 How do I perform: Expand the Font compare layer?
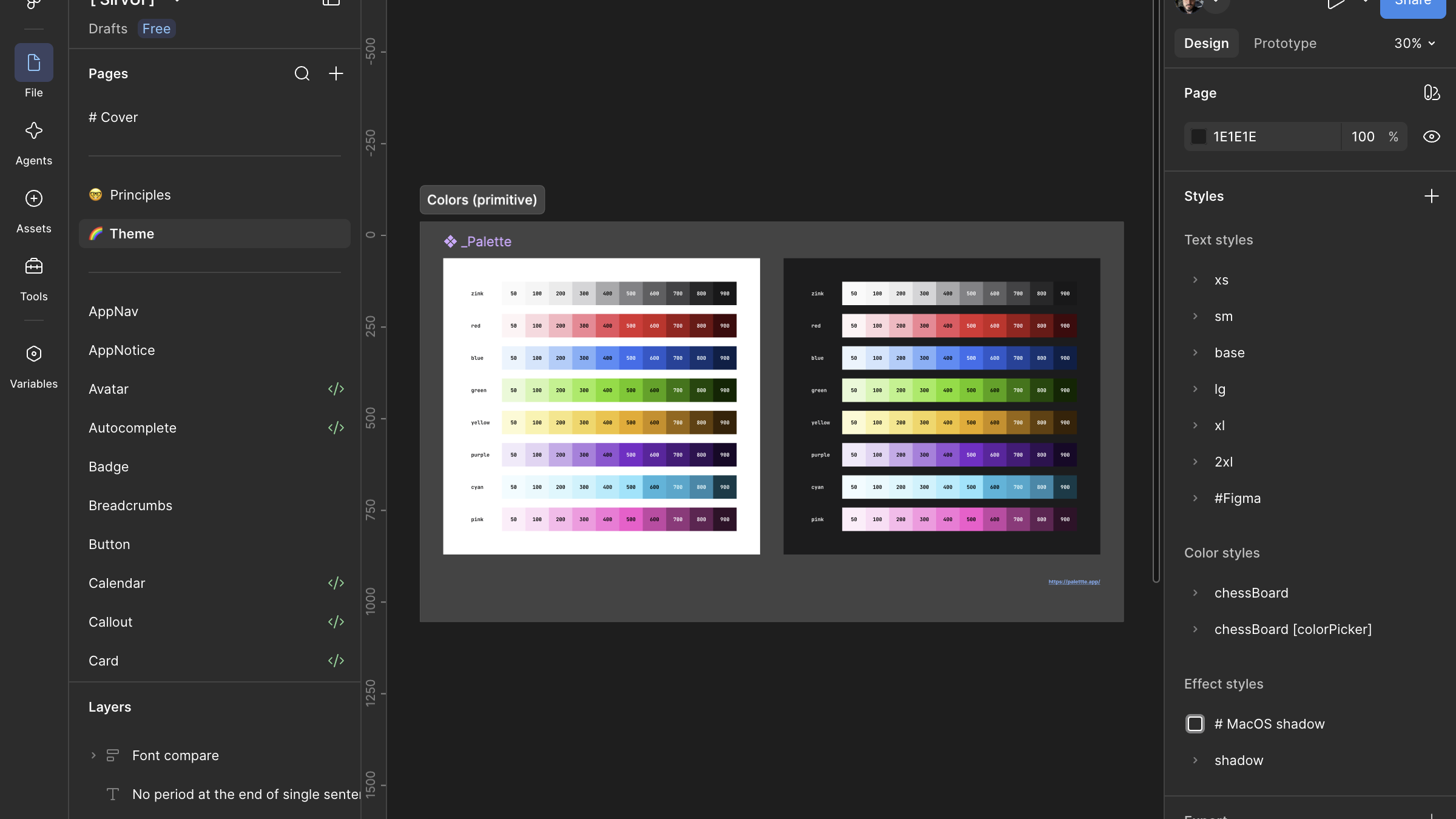[93, 755]
